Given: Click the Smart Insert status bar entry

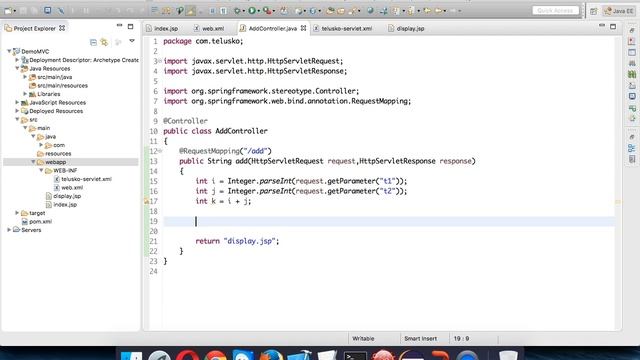Looking at the screenshot, I should (x=420, y=338).
